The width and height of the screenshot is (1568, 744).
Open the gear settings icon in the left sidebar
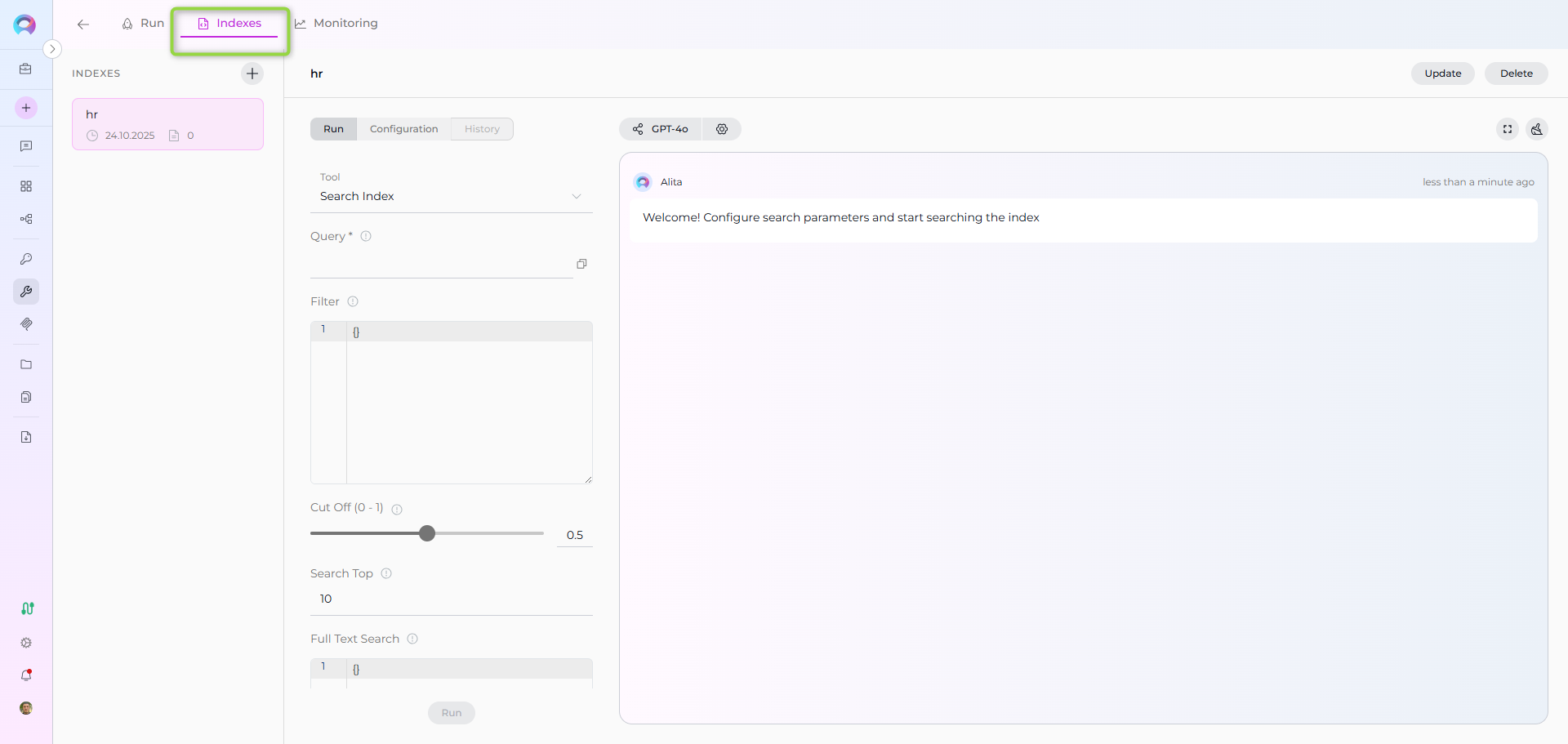[x=26, y=643]
